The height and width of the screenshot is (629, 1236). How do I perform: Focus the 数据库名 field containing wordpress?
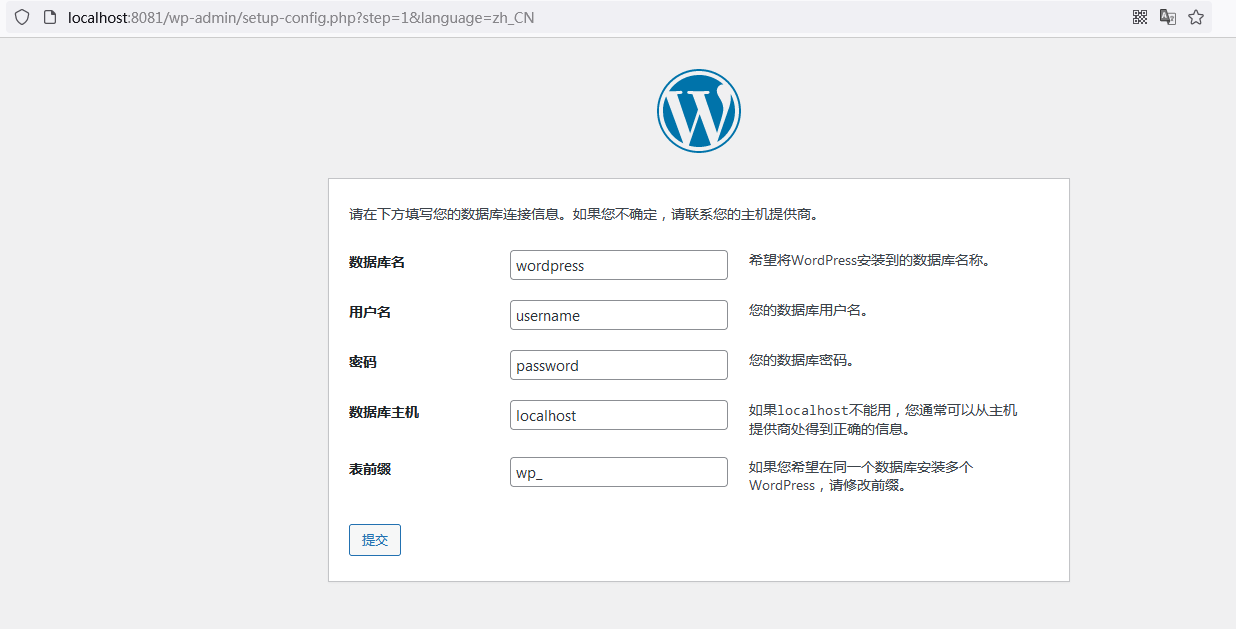(618, 264)
